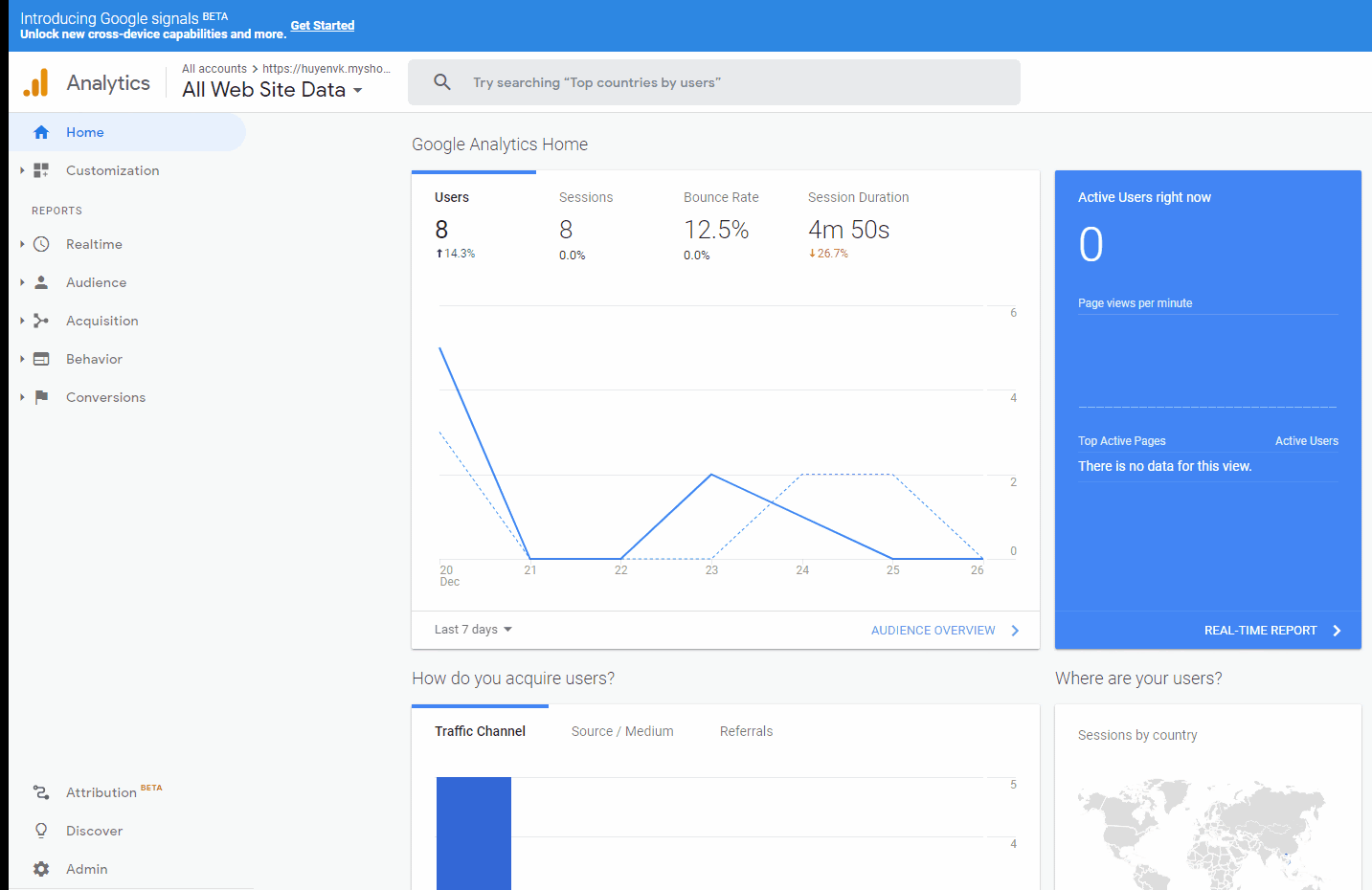Open Discover section label
This screenshot has width=1372, height=890.
[x=94, y=831]
